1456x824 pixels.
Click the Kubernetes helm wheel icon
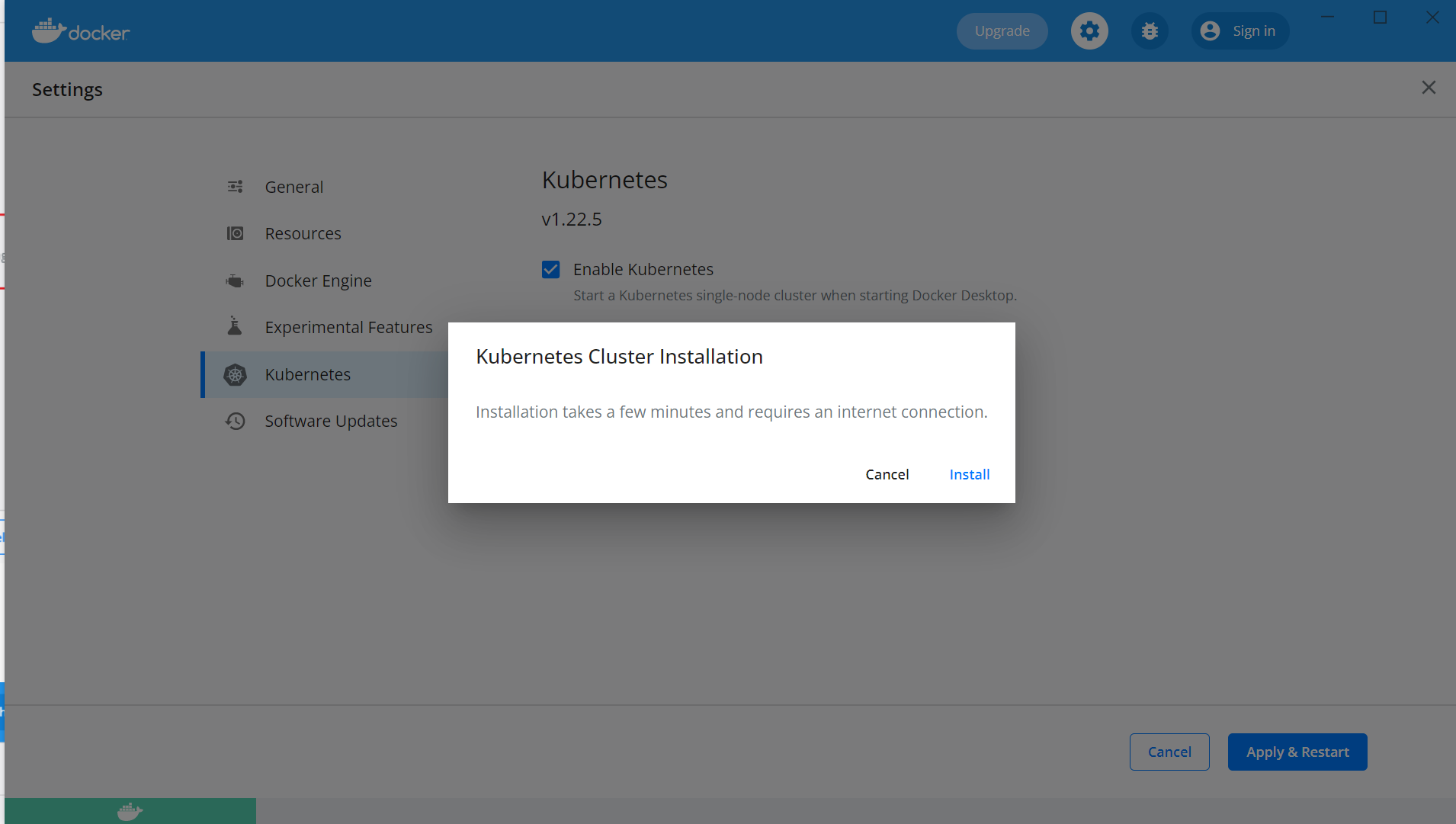pyautogui.click(x=235, y=374)
